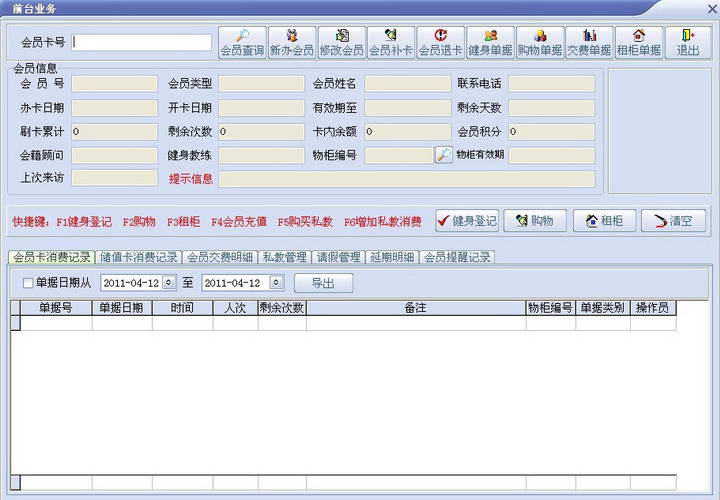
Task: Switch to 延期明细 tab
Action: [393, 257]
